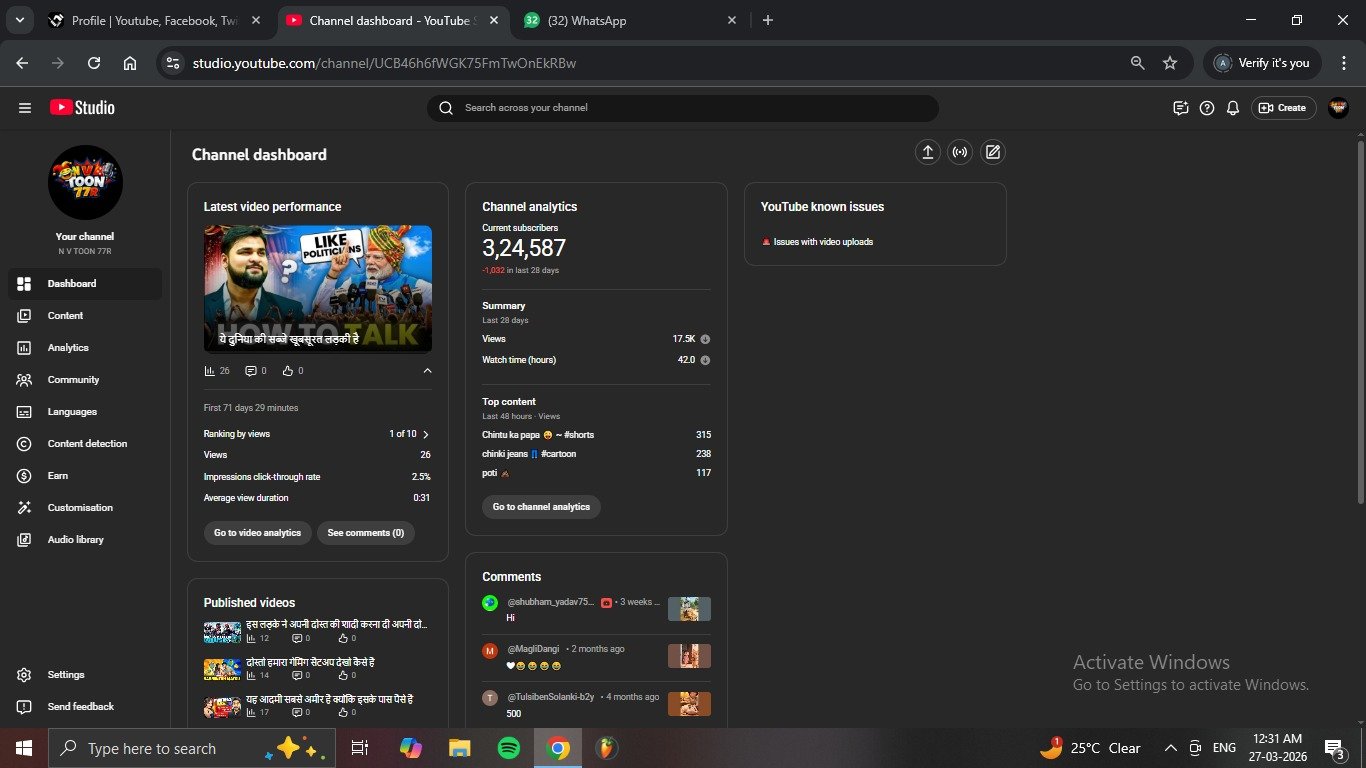This screenshot has width=1366, height=768.
Task: Toggle the hamburger menu in Studio header
Action: pos(25,108)
